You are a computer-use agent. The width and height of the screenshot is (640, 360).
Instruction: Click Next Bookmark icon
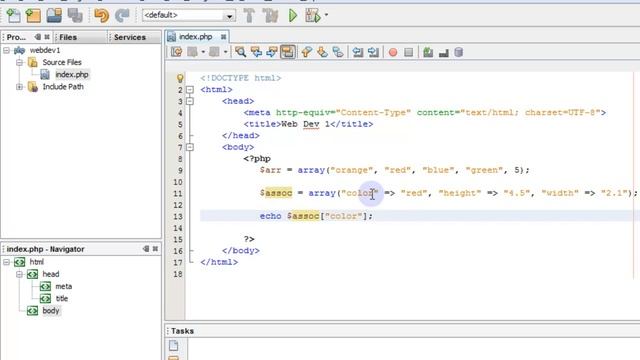click(322, 52)
